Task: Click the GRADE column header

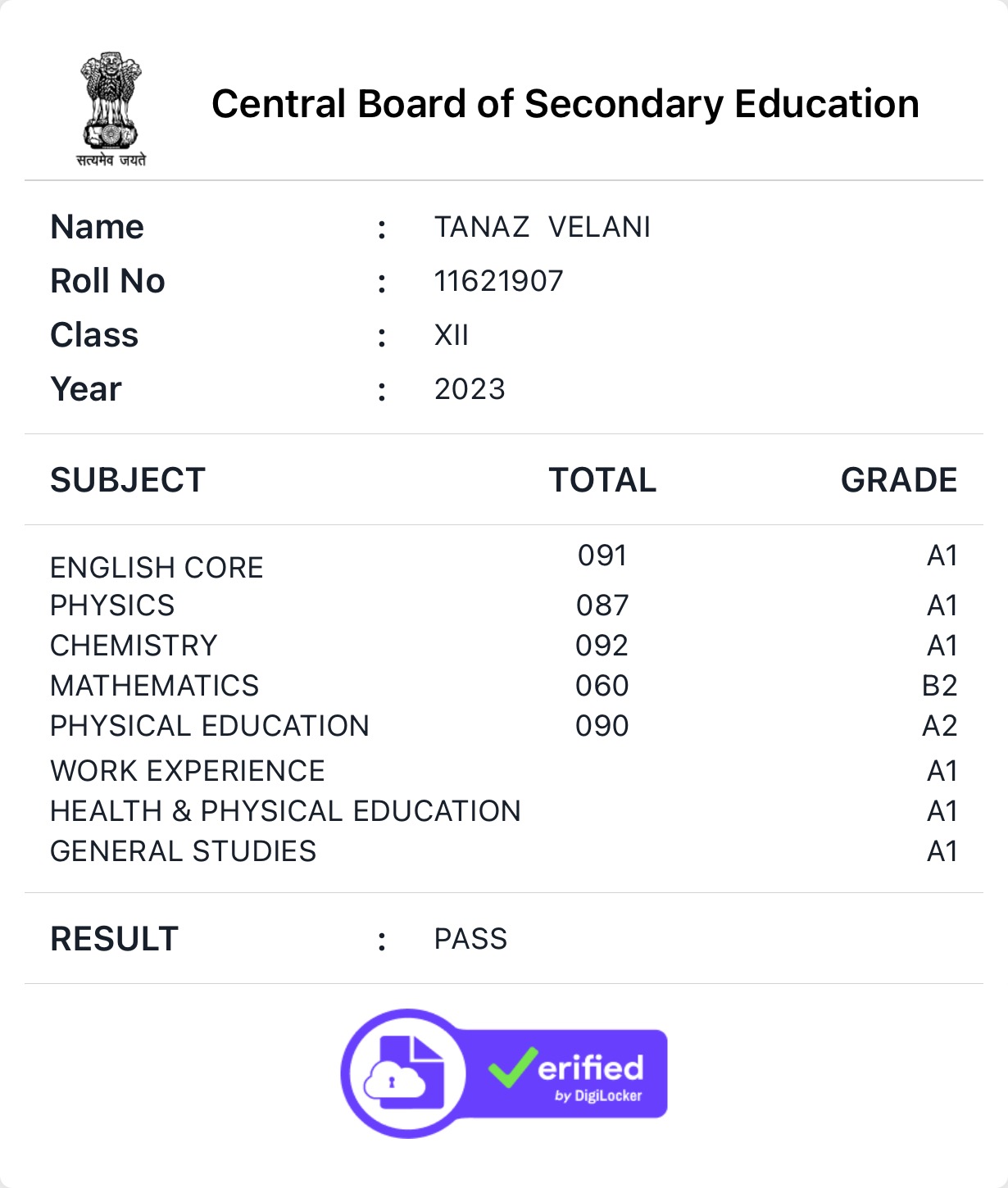Action: point(899,480)
